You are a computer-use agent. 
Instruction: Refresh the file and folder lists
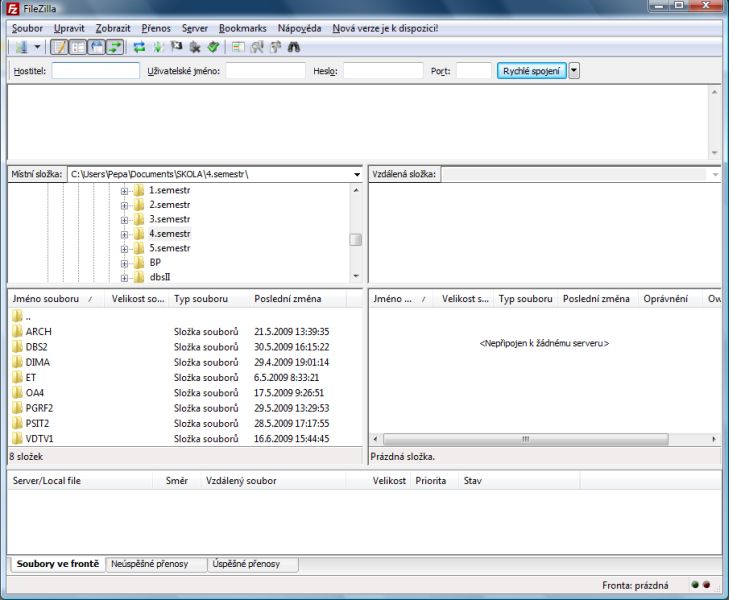pyautogui.click(x=139, y=47)
